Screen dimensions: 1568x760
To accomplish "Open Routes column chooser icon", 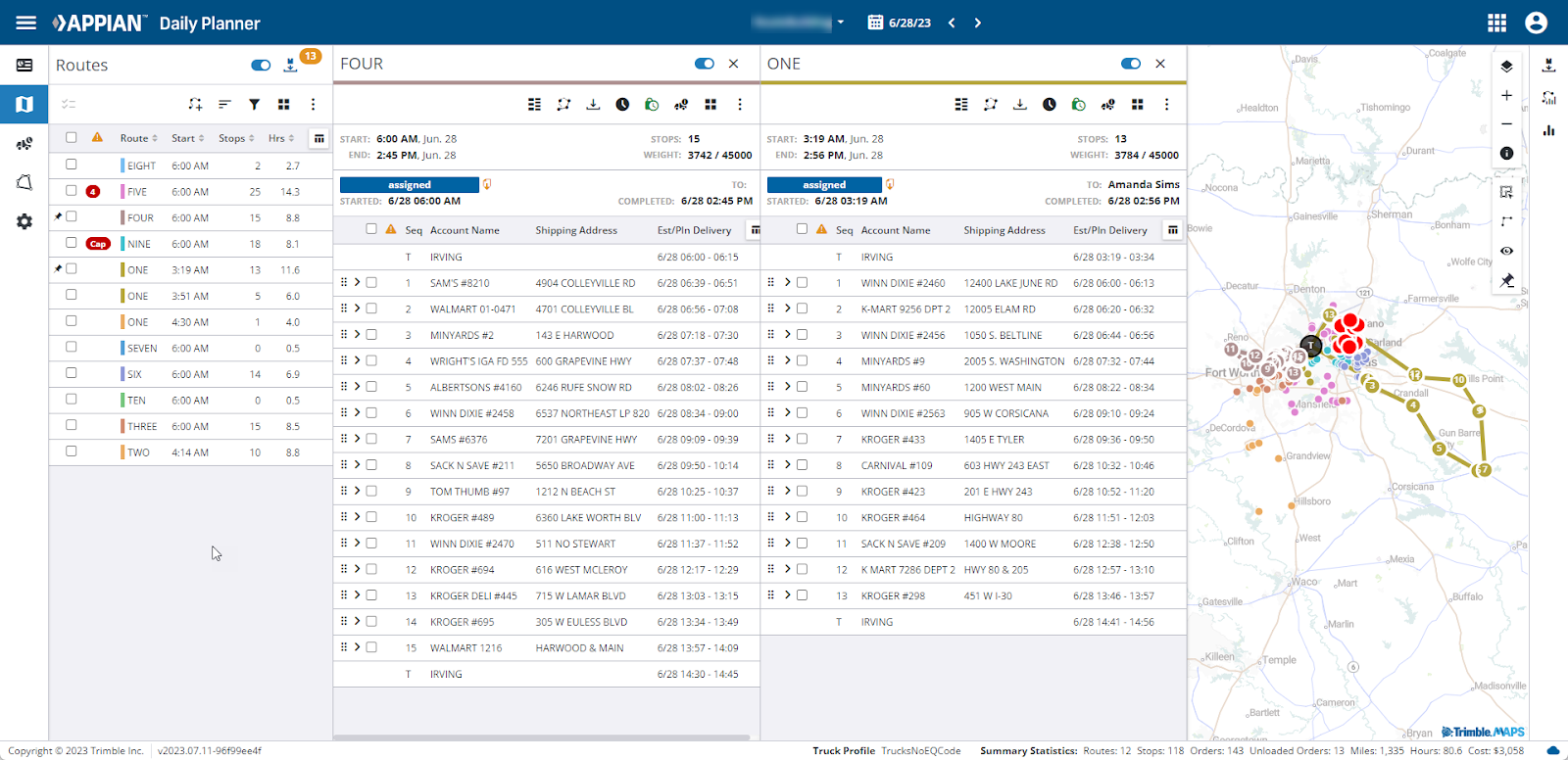I will click(x=318, y=138).
